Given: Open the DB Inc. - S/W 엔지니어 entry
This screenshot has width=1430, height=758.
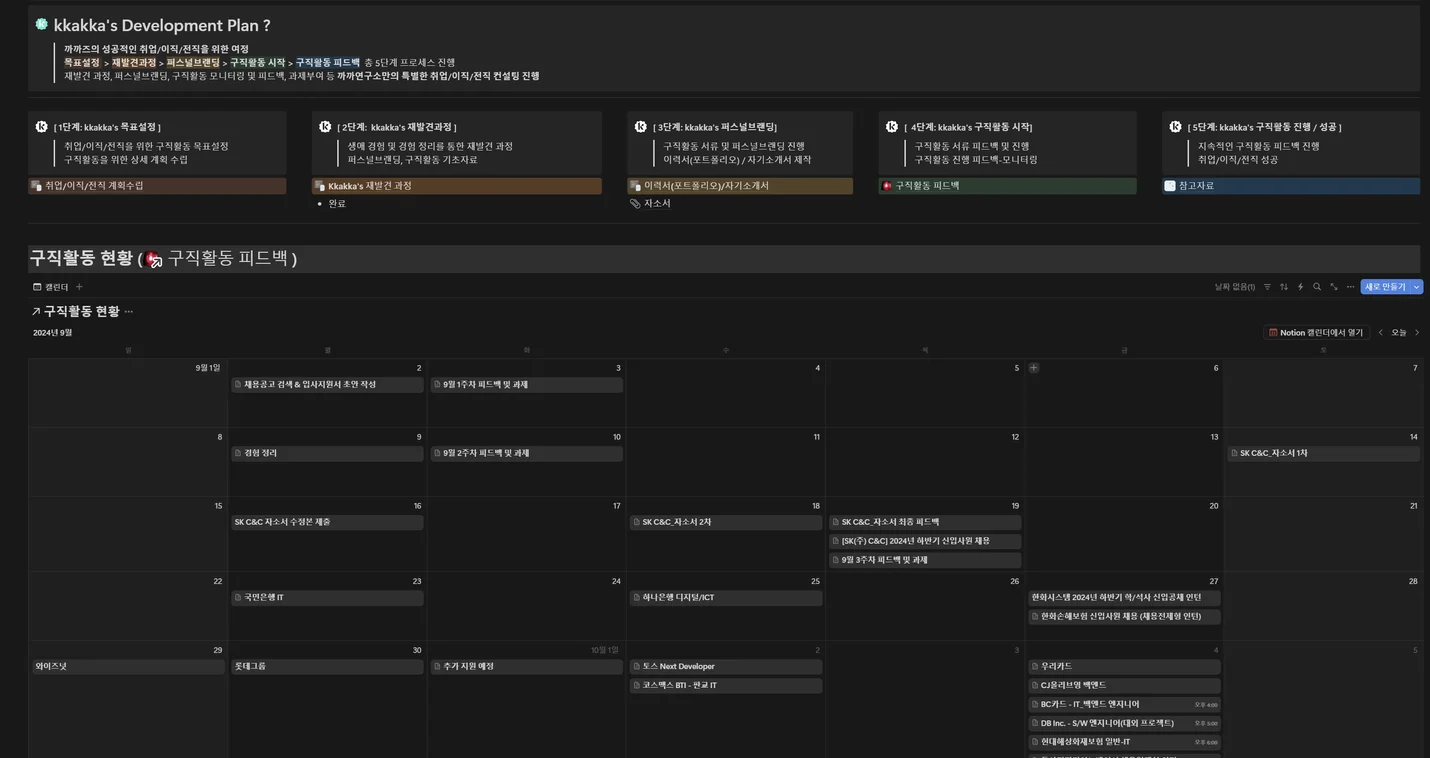Looking at the screenshot, I should (x=1124, y=724).
